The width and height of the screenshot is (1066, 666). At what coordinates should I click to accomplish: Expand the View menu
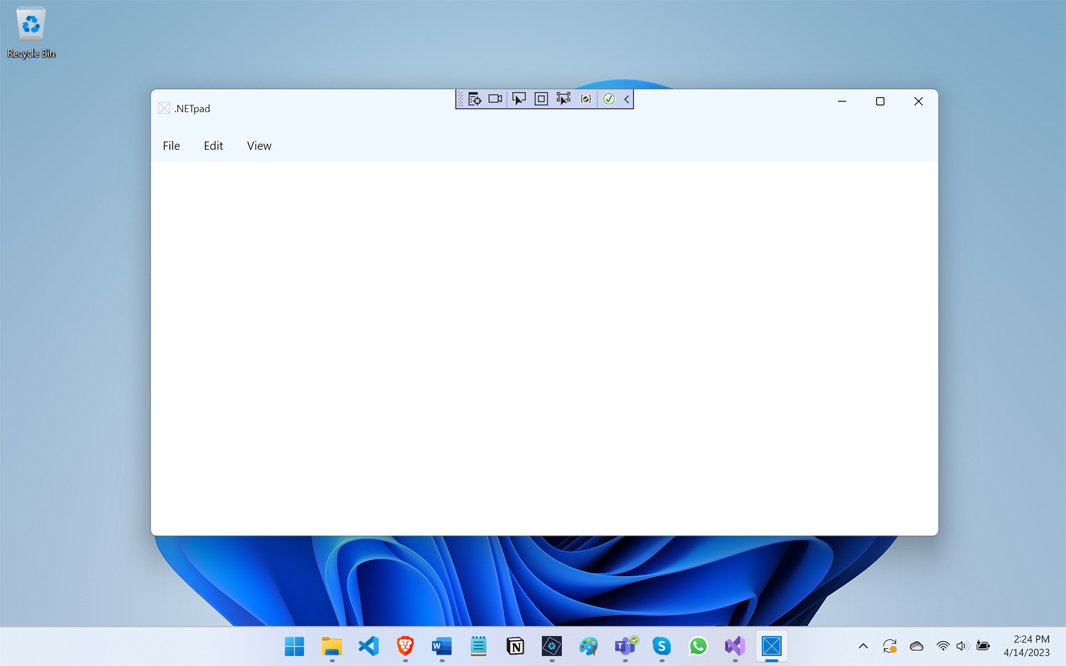pyautogui.click(x=259, y=146)
